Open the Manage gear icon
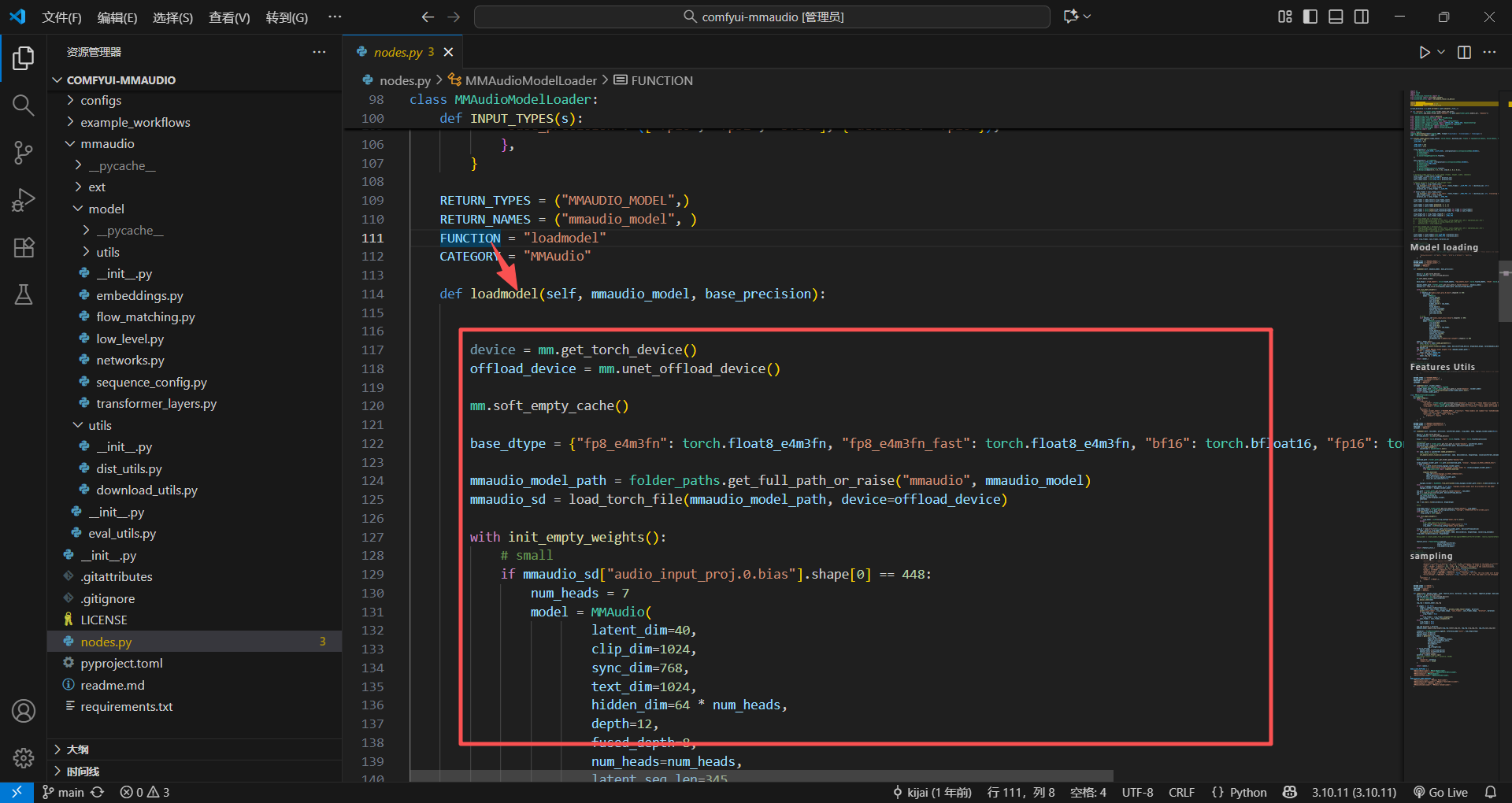 [24, 757]
